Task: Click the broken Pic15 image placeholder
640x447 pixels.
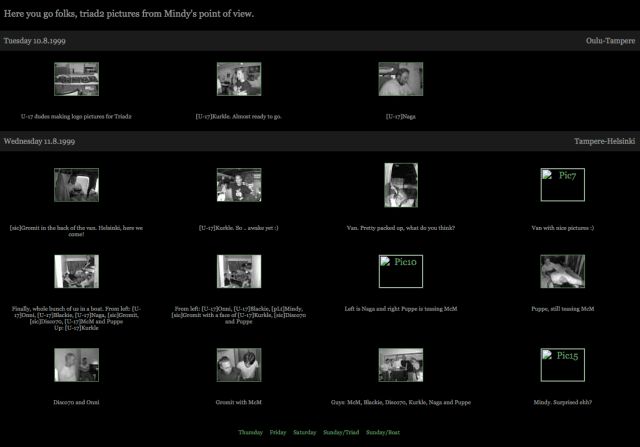Action: tap(562, 365)
